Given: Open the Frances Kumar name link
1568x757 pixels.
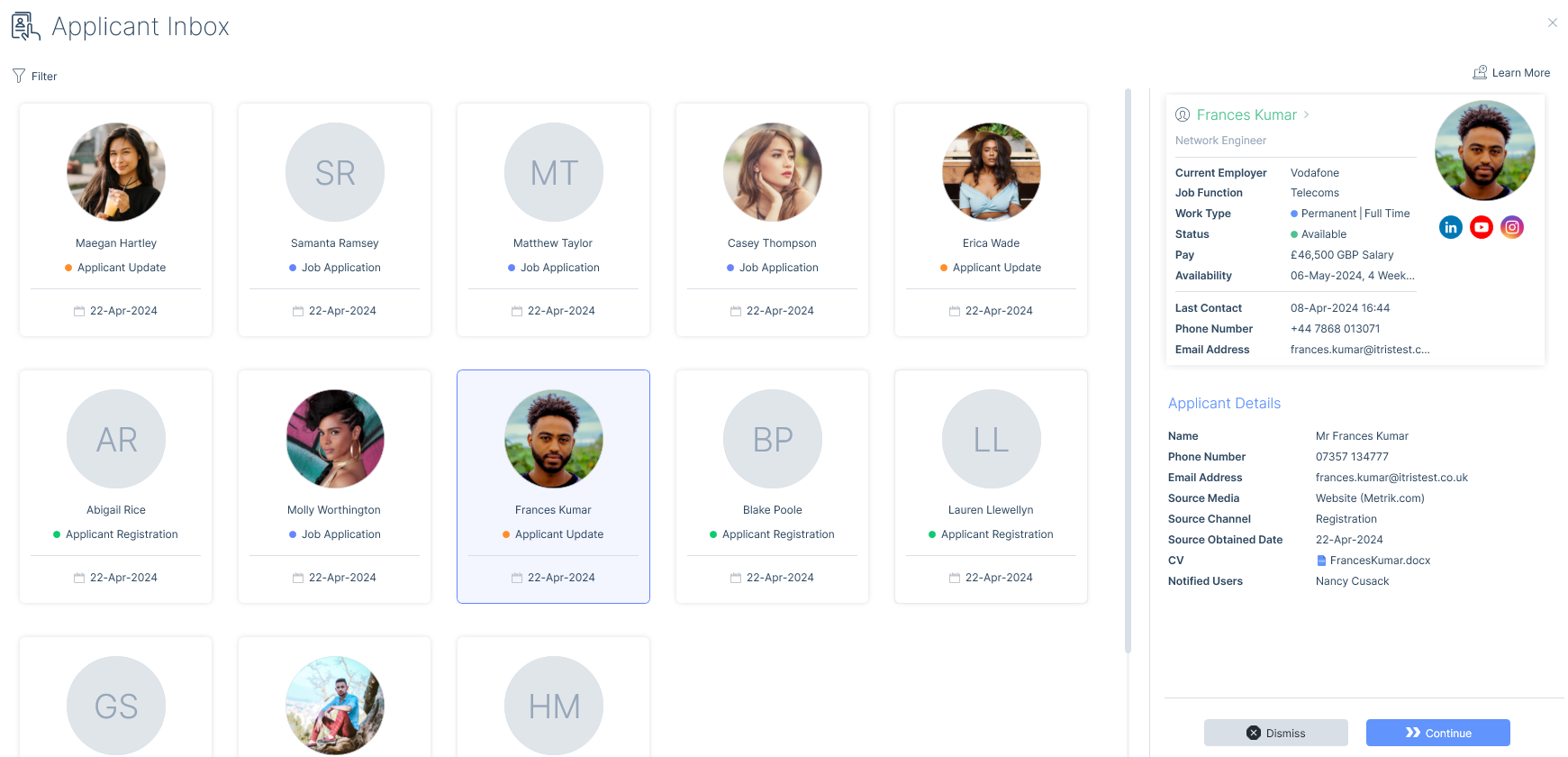Looking at the screenshot, I should [1246, 114].
